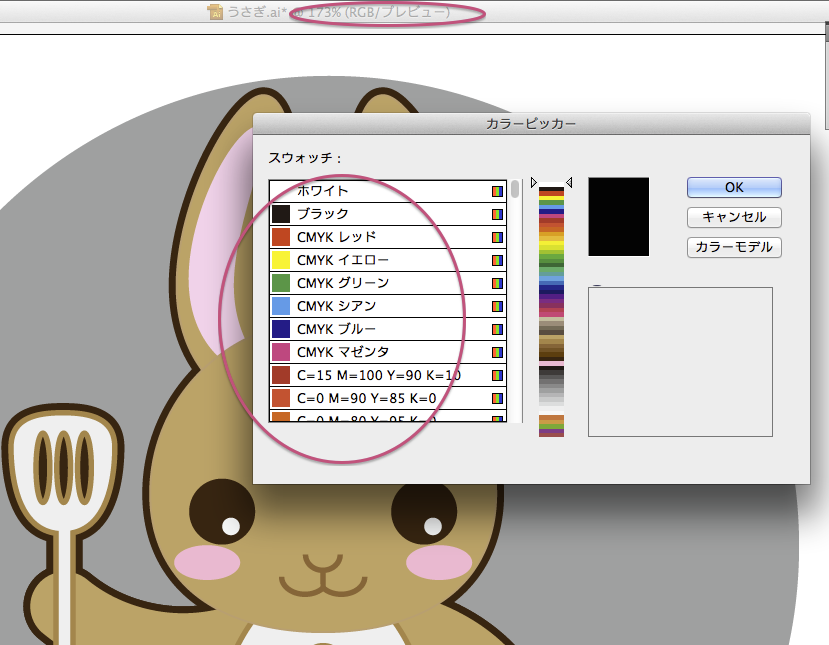Select the CMYK icon next to CMYK シアン
The height and width of the screenshot is (645, 829).
(497, 306)
